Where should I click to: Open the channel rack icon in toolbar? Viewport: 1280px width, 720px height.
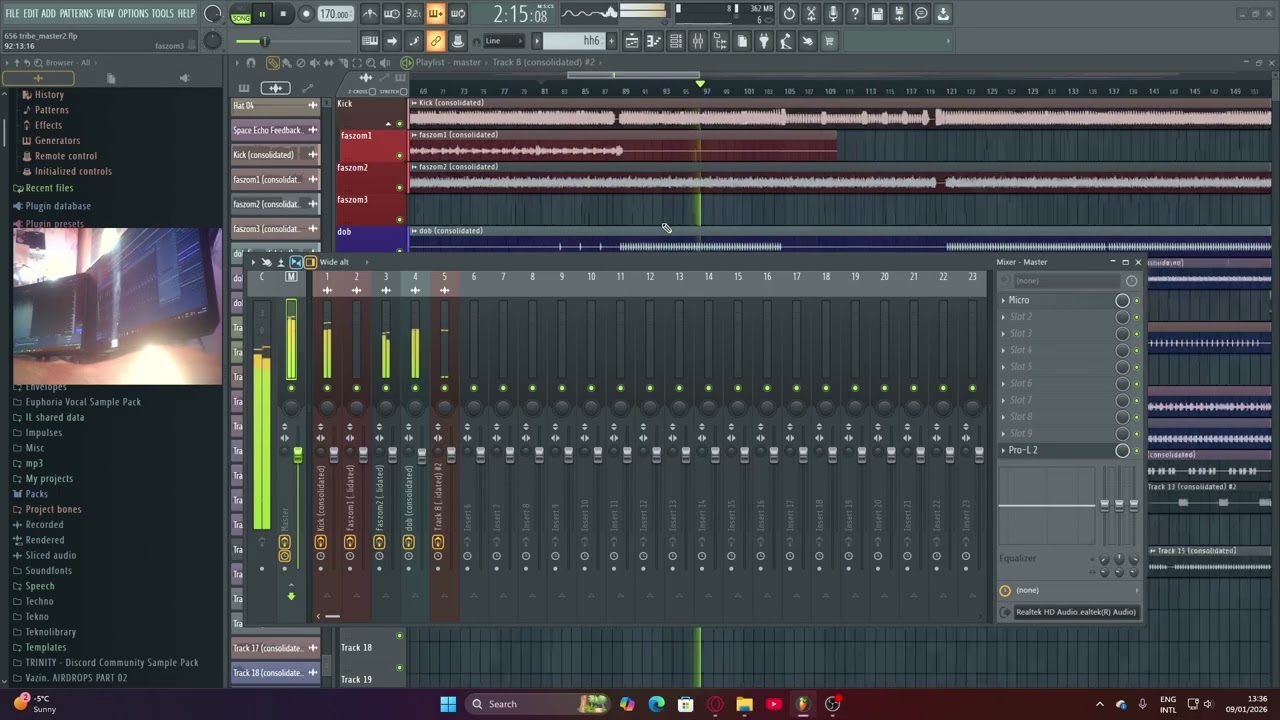[x=675, y=41]
